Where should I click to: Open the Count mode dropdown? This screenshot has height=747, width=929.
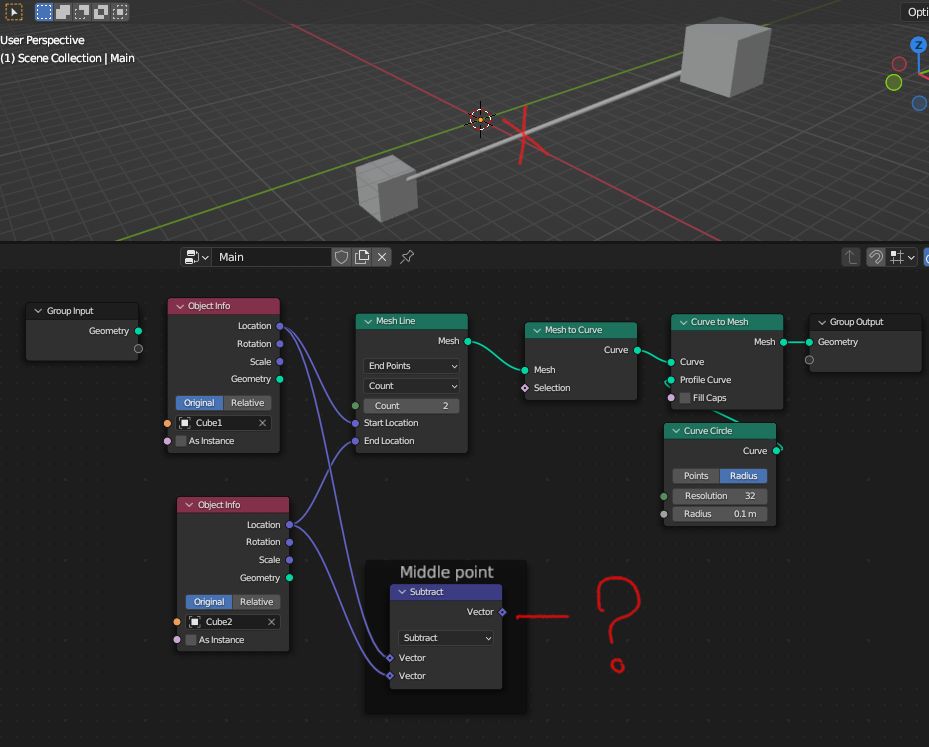(x=411, y=386)
